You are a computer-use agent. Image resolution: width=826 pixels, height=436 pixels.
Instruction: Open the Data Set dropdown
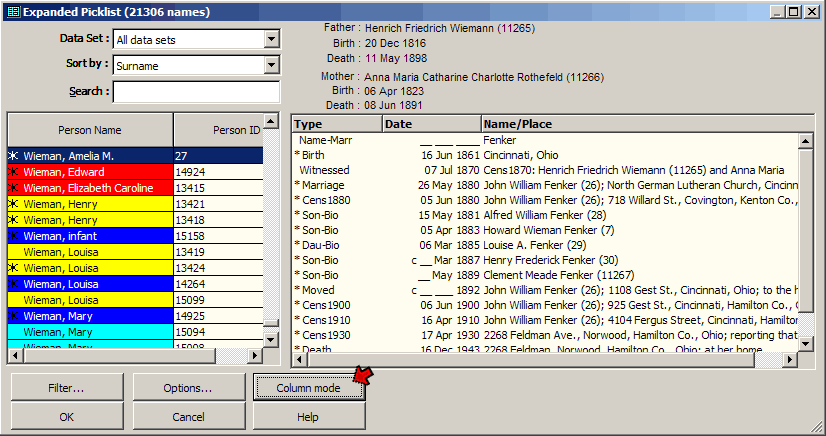[x=271, y=39]
